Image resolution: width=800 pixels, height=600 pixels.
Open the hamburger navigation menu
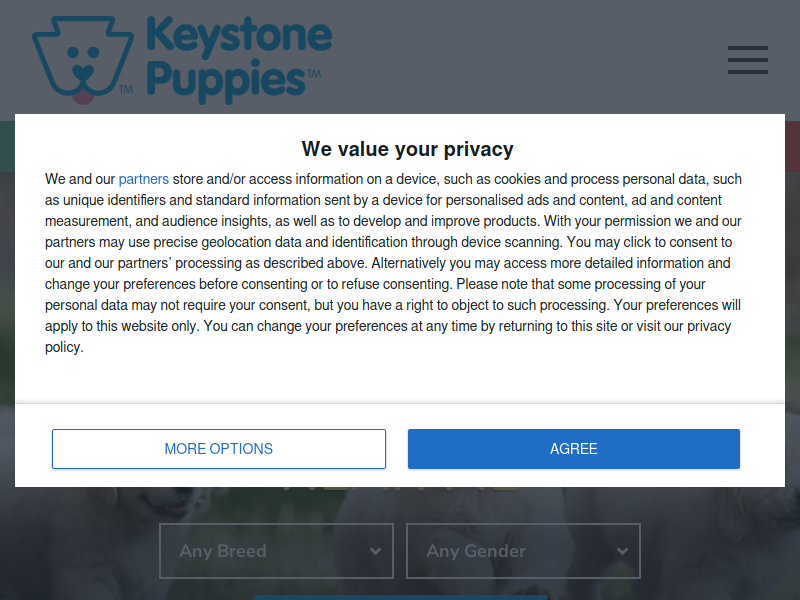747,60
